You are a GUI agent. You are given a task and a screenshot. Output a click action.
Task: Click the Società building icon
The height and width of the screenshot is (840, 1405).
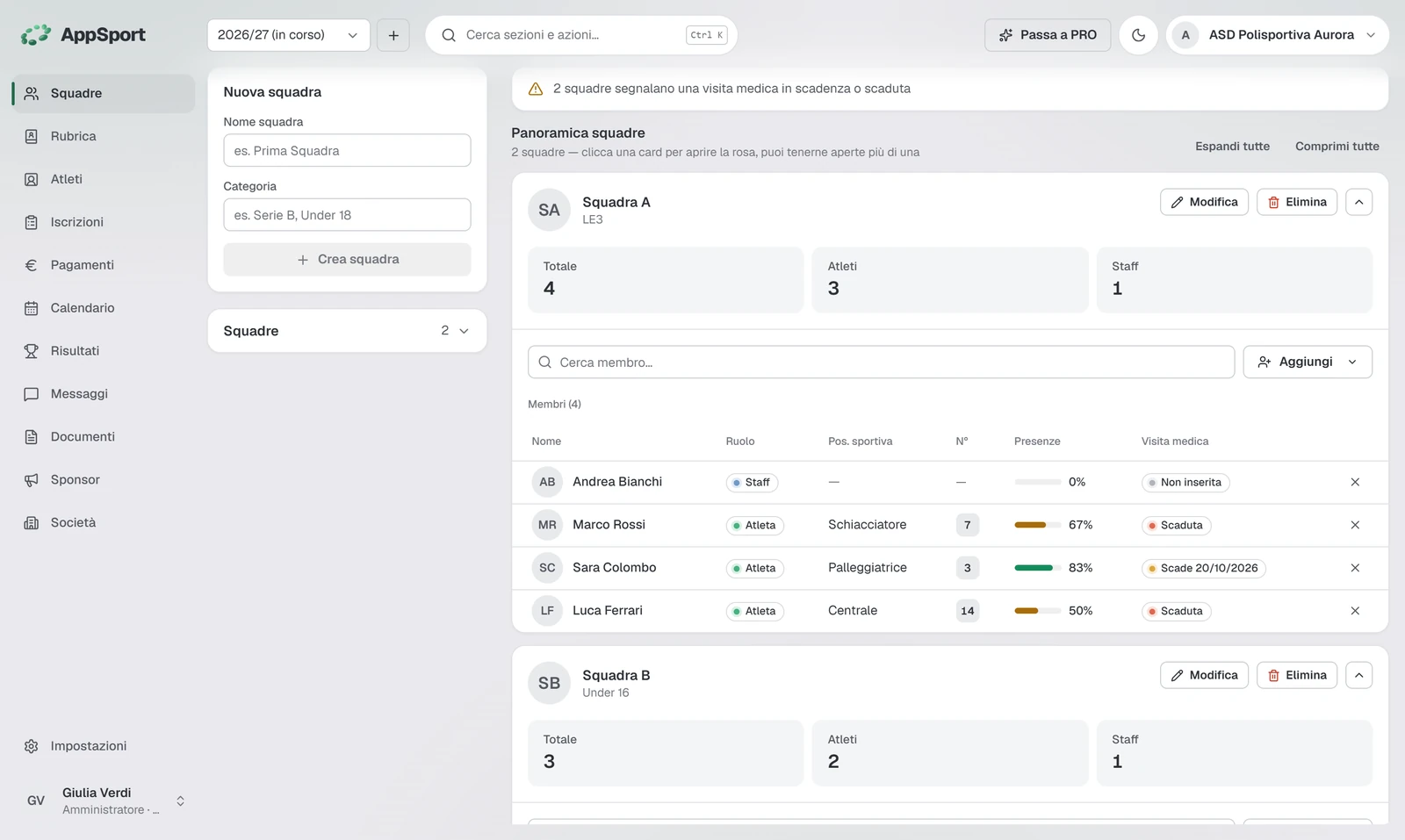coord(32,523)
